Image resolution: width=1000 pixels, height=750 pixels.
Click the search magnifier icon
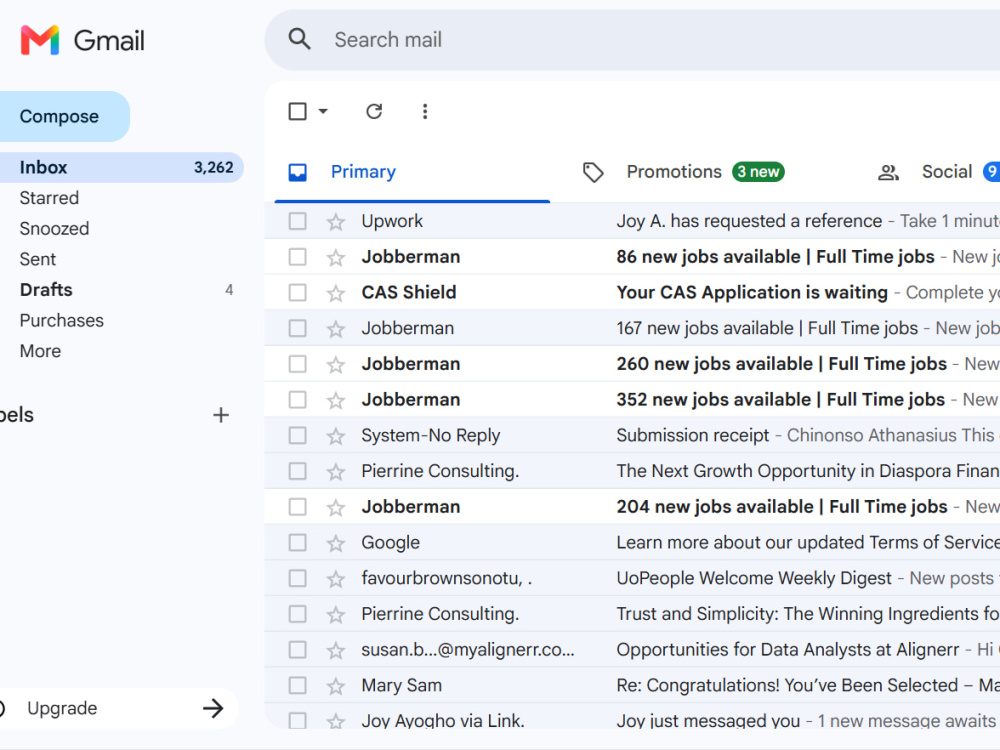coord(299,40)
